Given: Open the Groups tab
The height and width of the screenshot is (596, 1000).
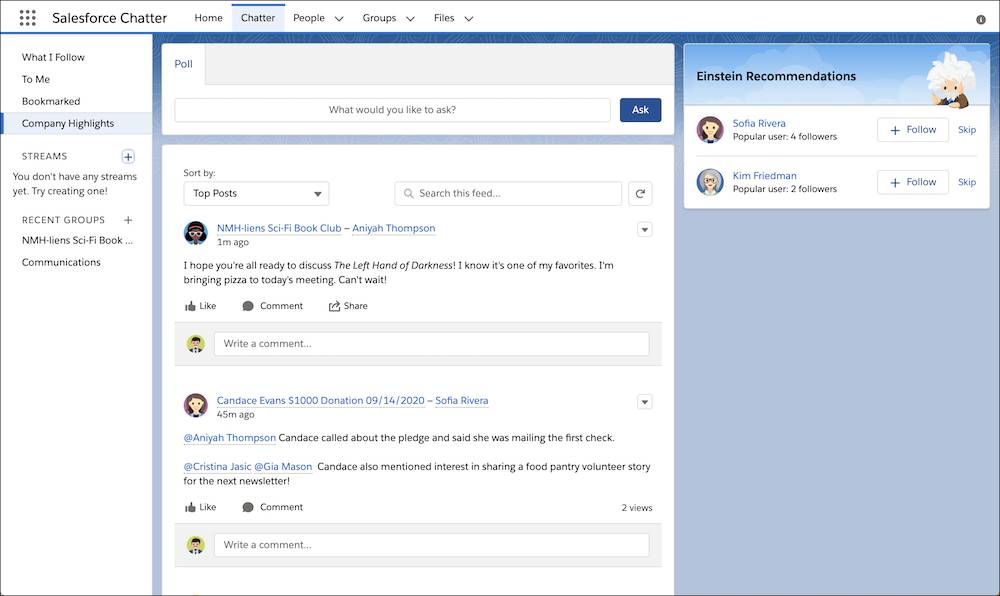Looking at the screenshot, I should point(379,18).
